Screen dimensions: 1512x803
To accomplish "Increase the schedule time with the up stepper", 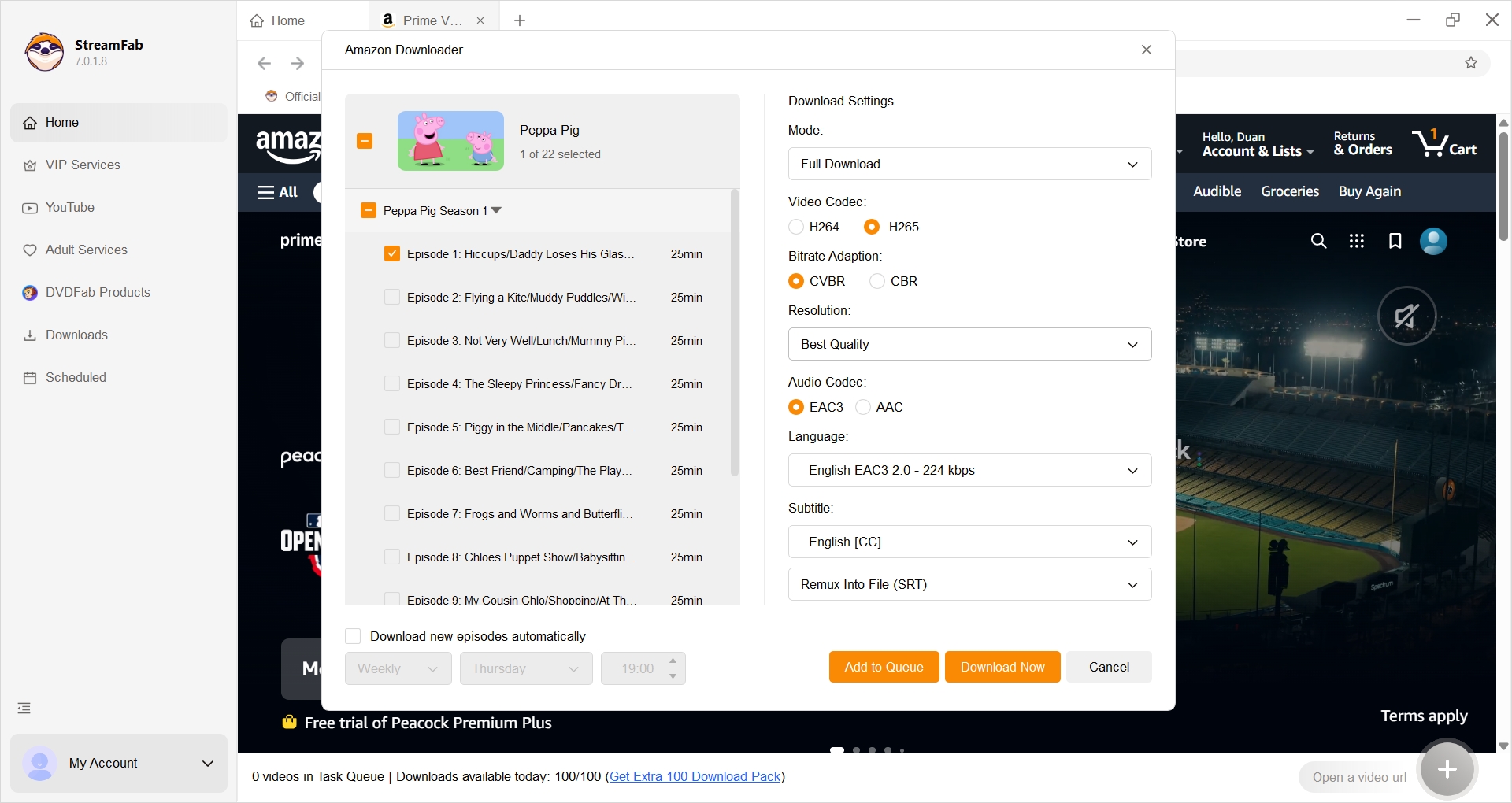I will [x=673, y=661].
